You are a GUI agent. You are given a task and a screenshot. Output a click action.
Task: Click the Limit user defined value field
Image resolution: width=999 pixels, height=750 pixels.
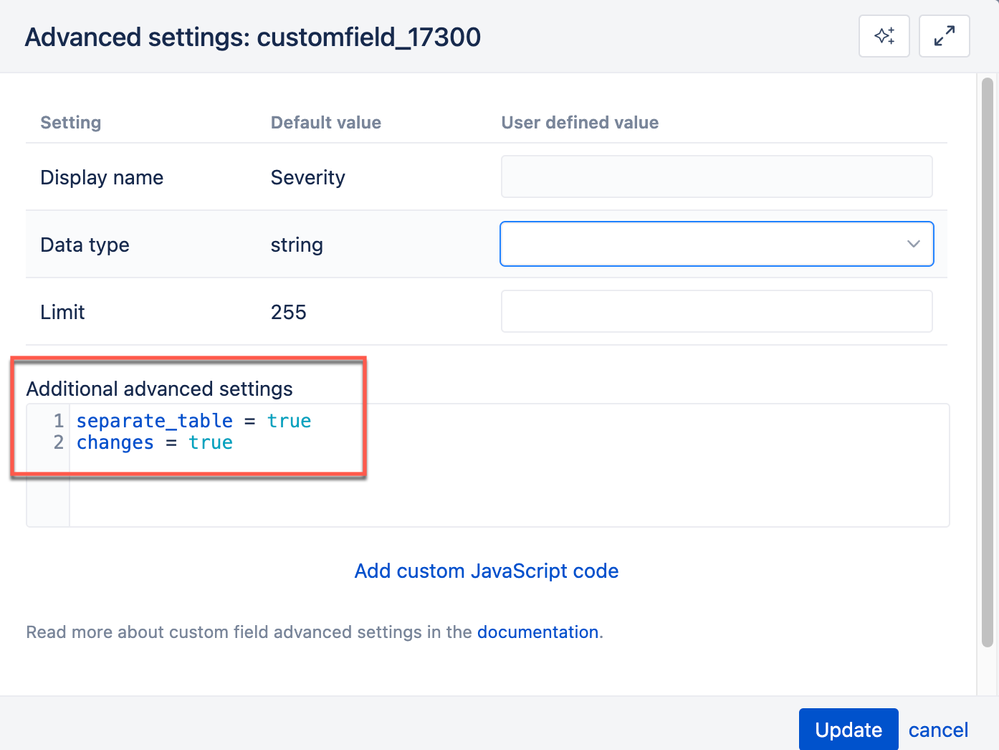click(716, 311)
